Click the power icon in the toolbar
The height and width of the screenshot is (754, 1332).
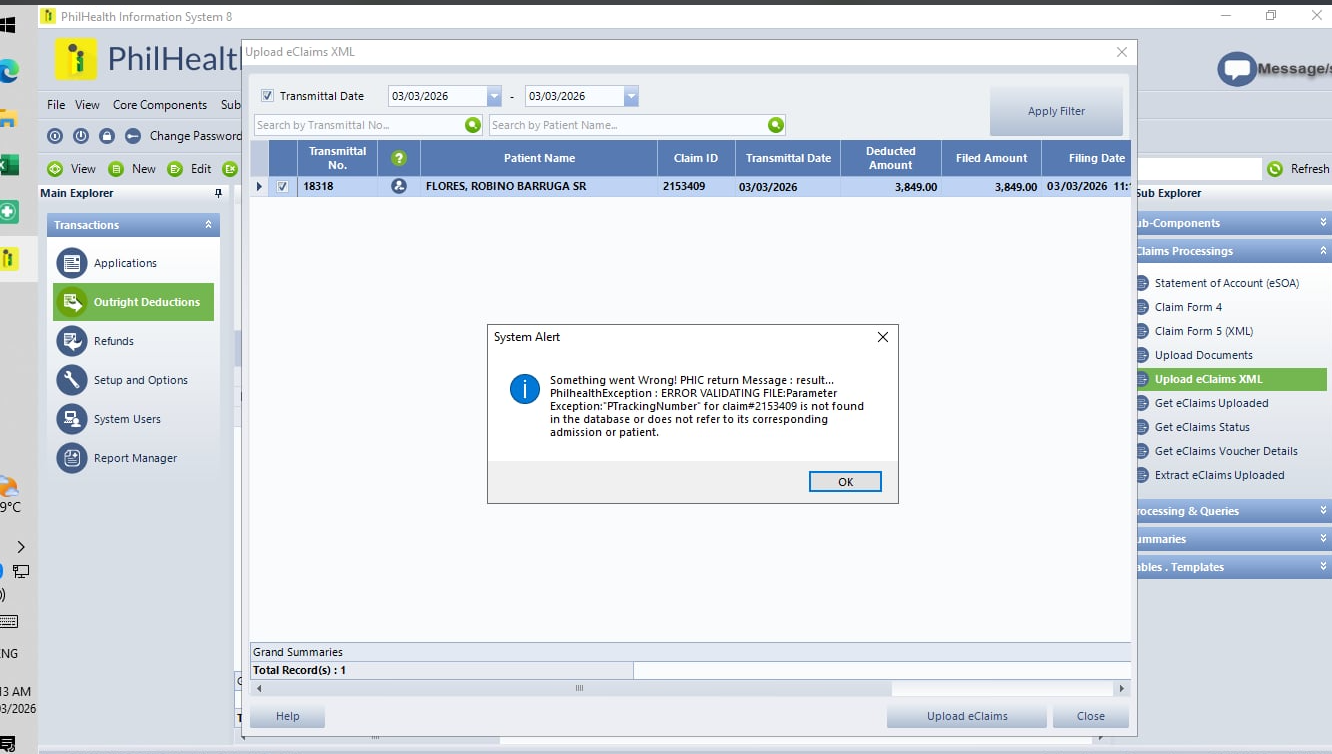pyautogui.click(x=81, y=136)
